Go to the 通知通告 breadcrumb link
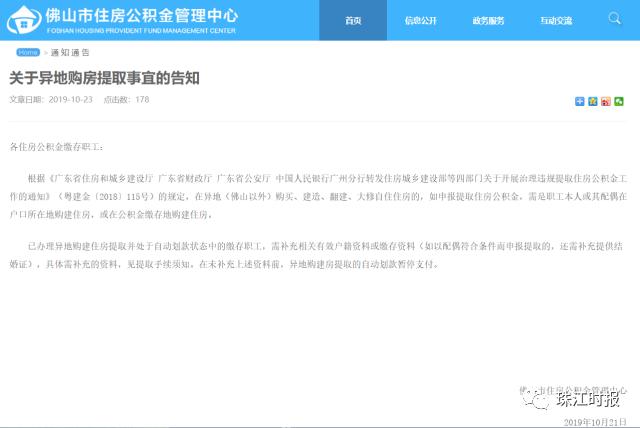 (70, 53)
